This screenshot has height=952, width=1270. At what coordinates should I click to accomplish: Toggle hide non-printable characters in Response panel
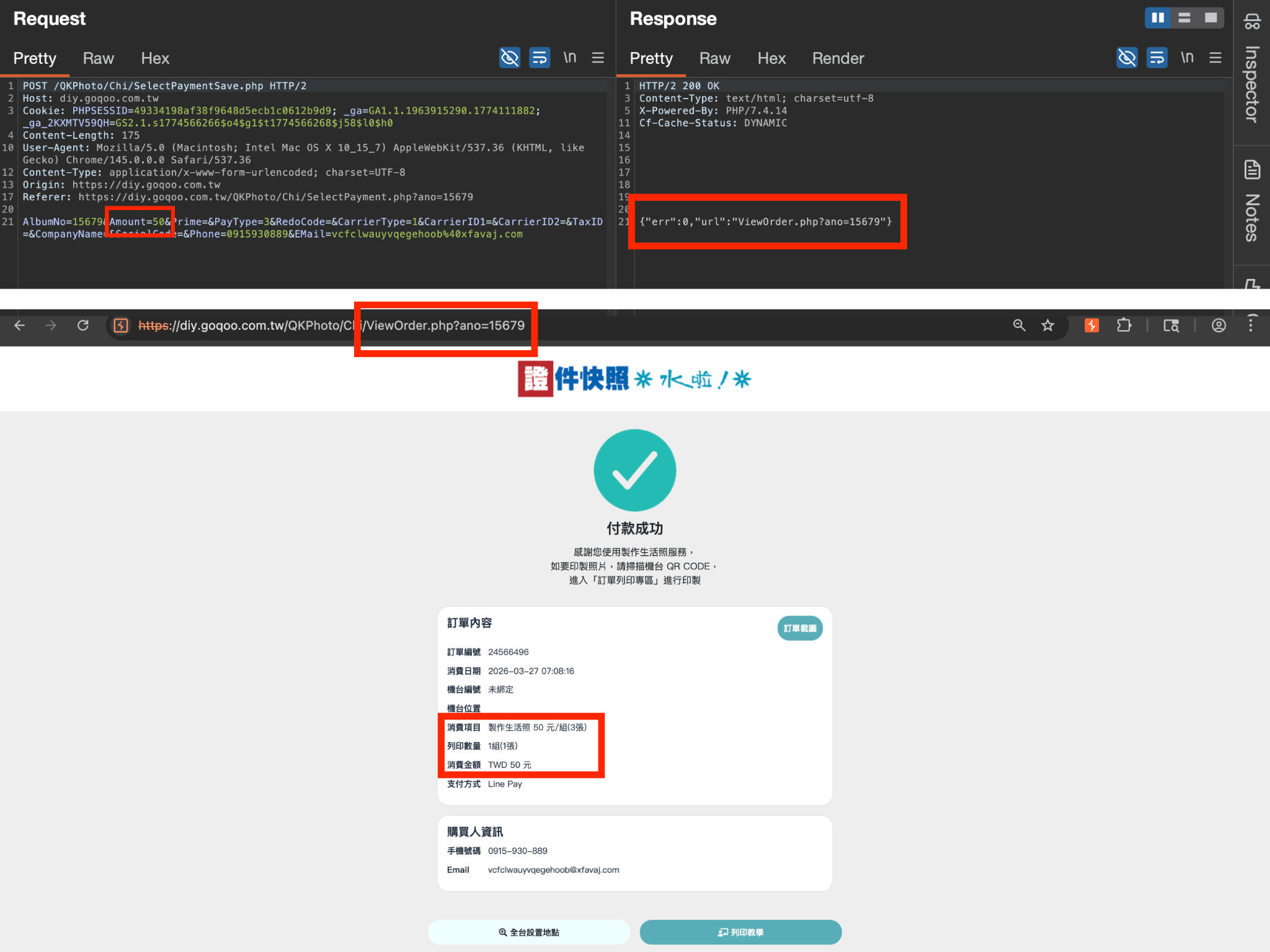tap(1127, 58)
